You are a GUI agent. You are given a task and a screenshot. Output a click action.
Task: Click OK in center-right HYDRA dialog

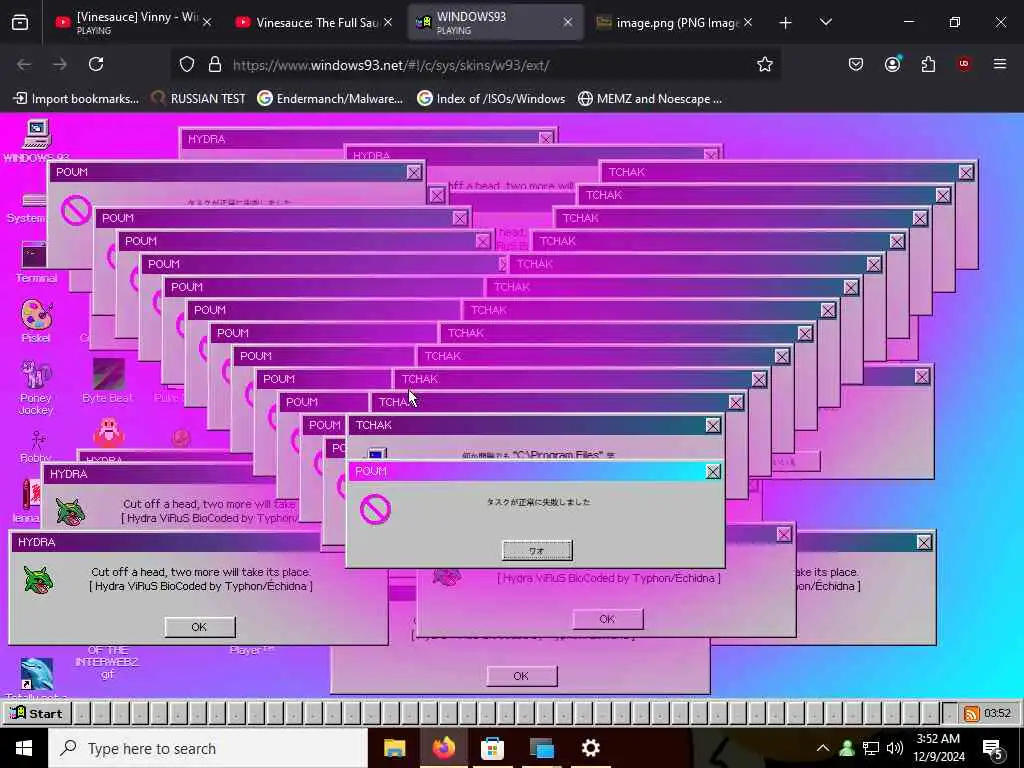[607, 619]
